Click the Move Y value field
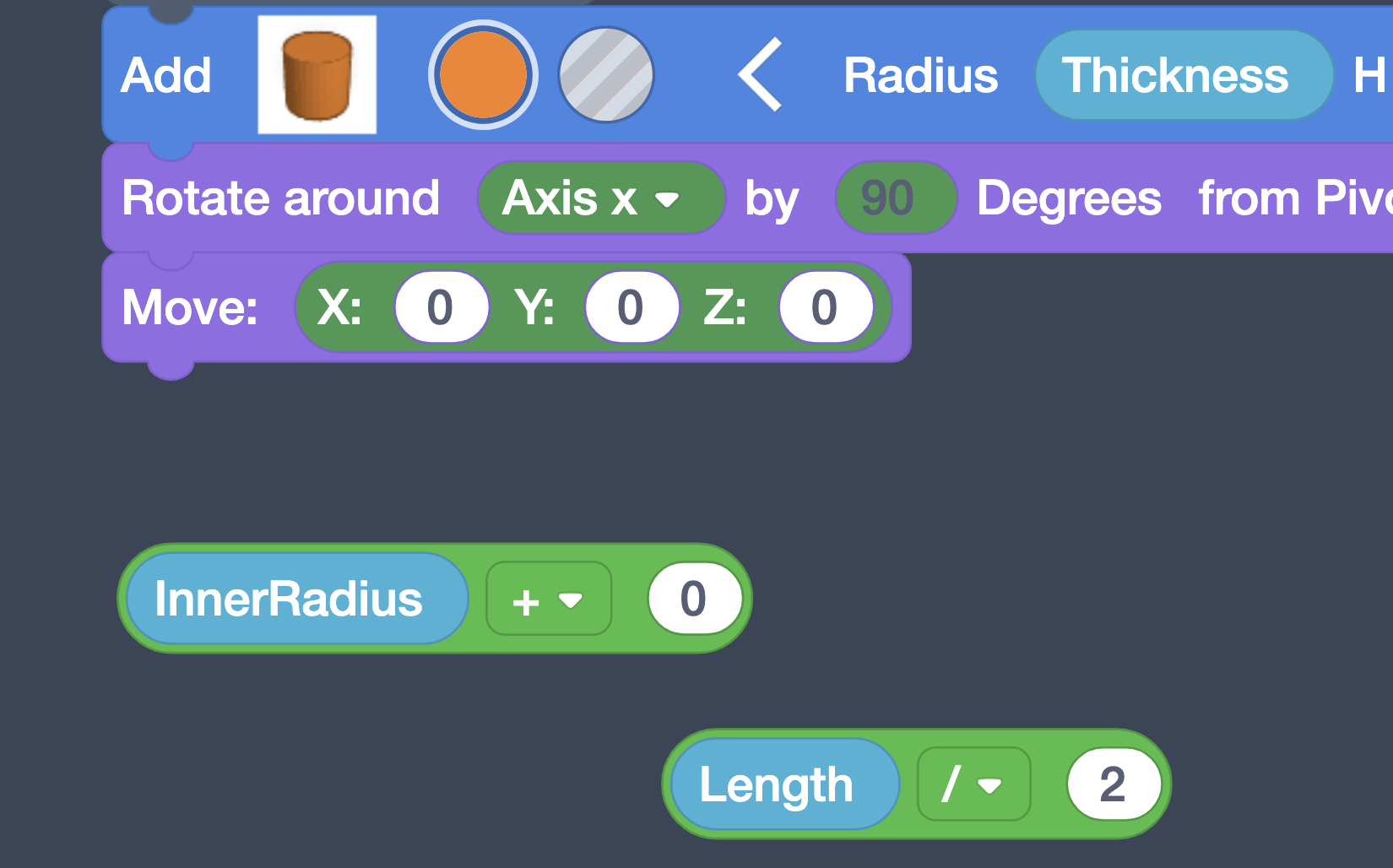 631,307
